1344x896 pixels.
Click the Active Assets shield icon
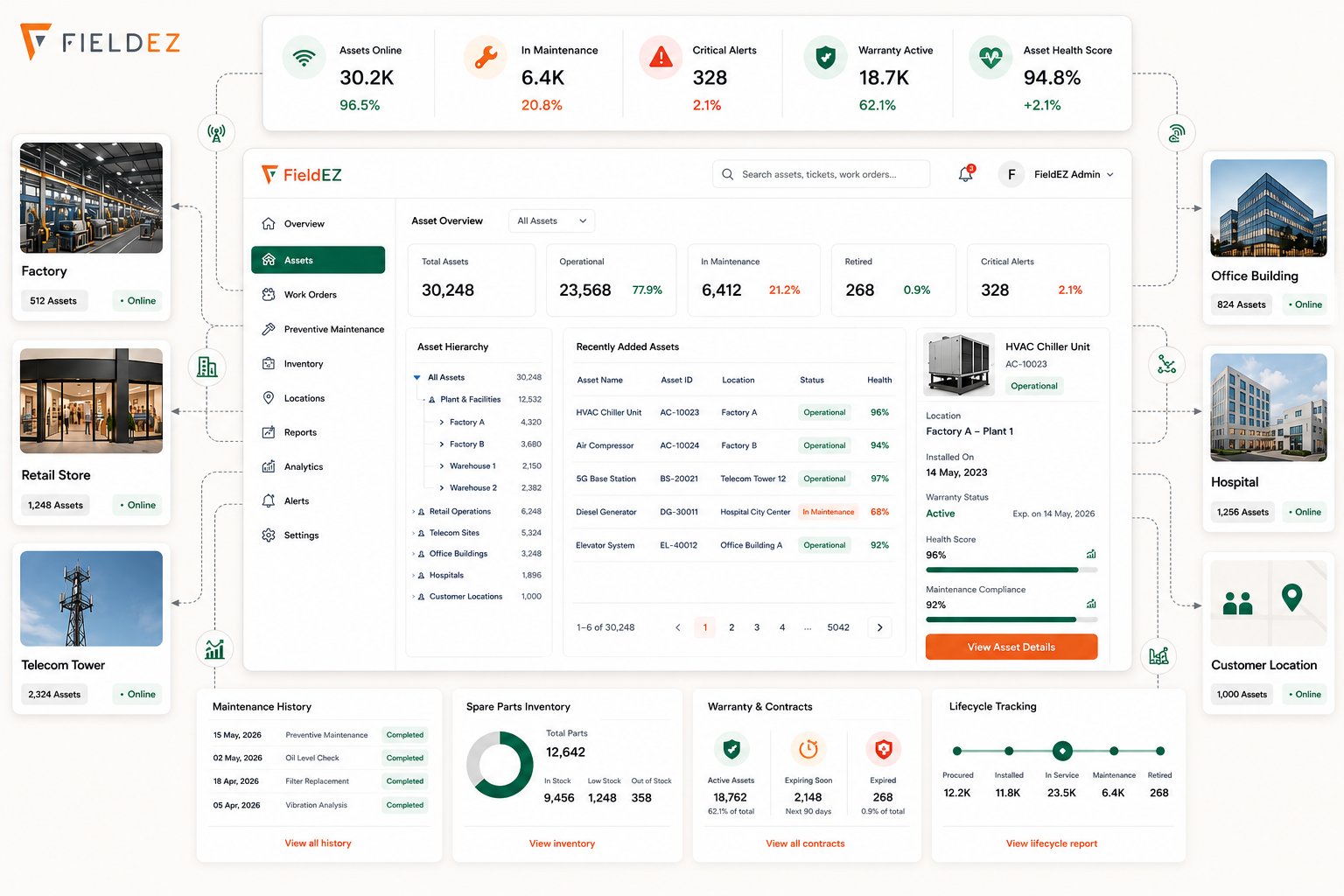tap(731, 749)
